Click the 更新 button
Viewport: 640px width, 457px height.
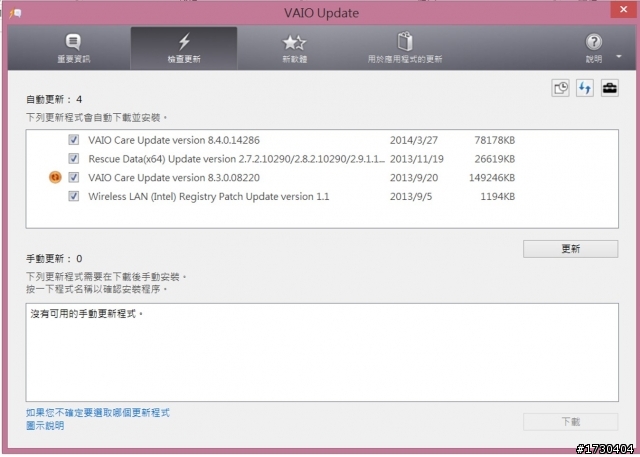point(570,249)
